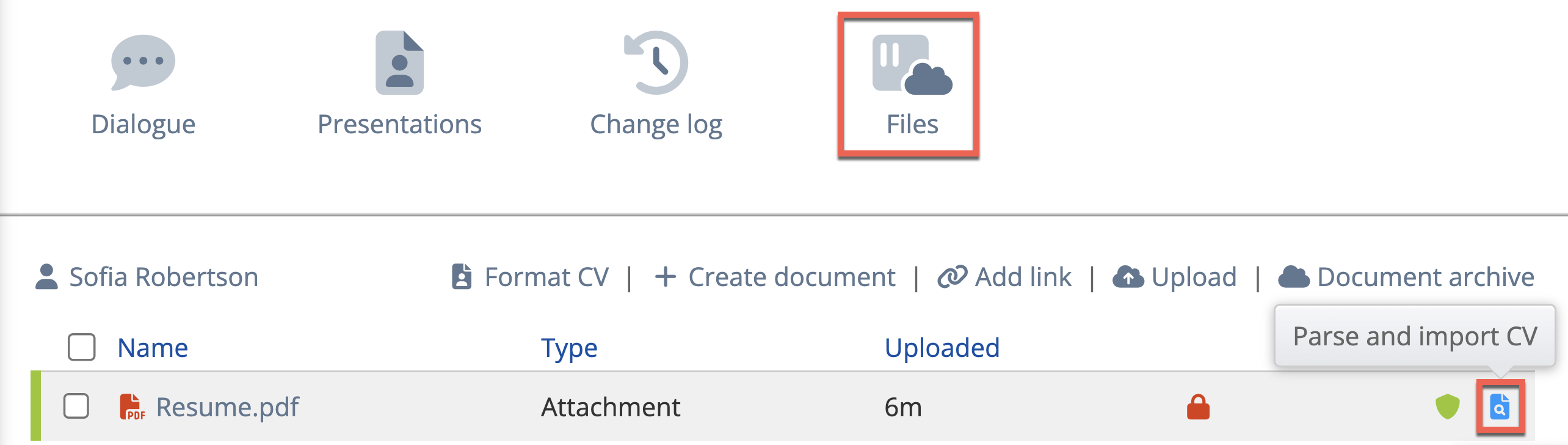Click Create document with the plus icon
This screenshot has width=1568, height=445.
[775, 277]
